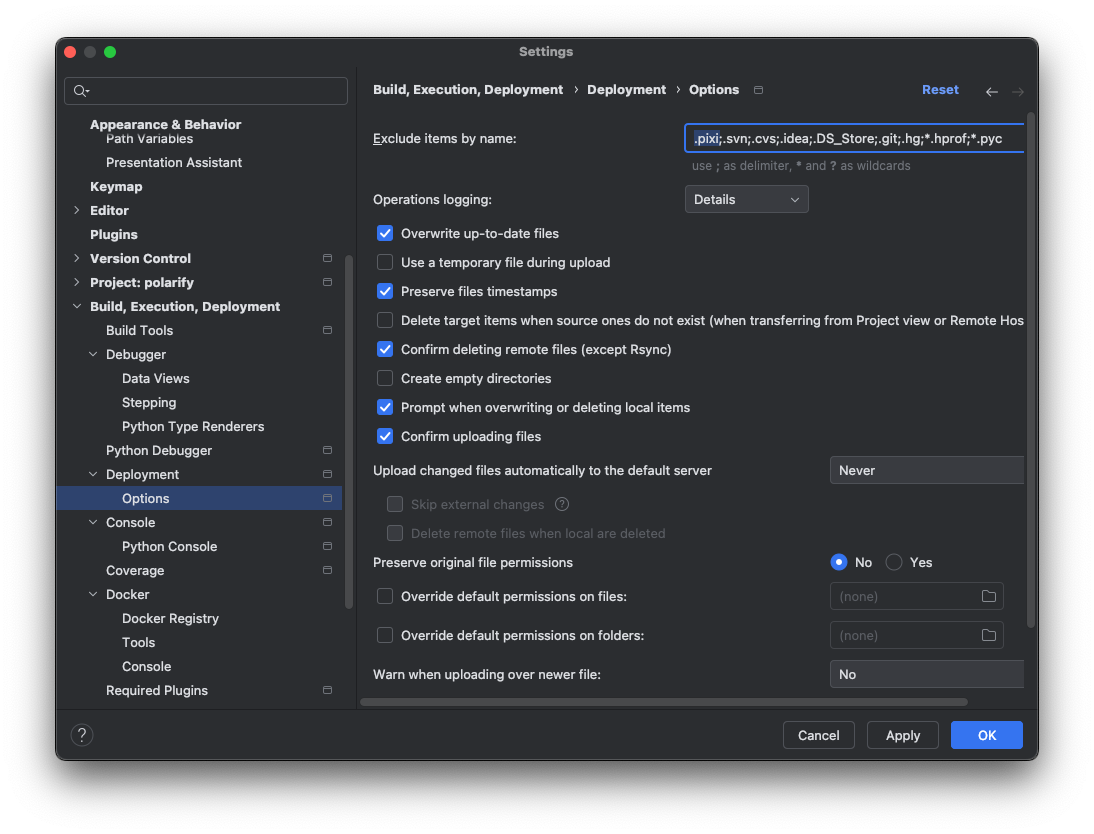Select Data Views under Debugger
The width and height of the screenshot is (1094, 834).
click(156, 378)
